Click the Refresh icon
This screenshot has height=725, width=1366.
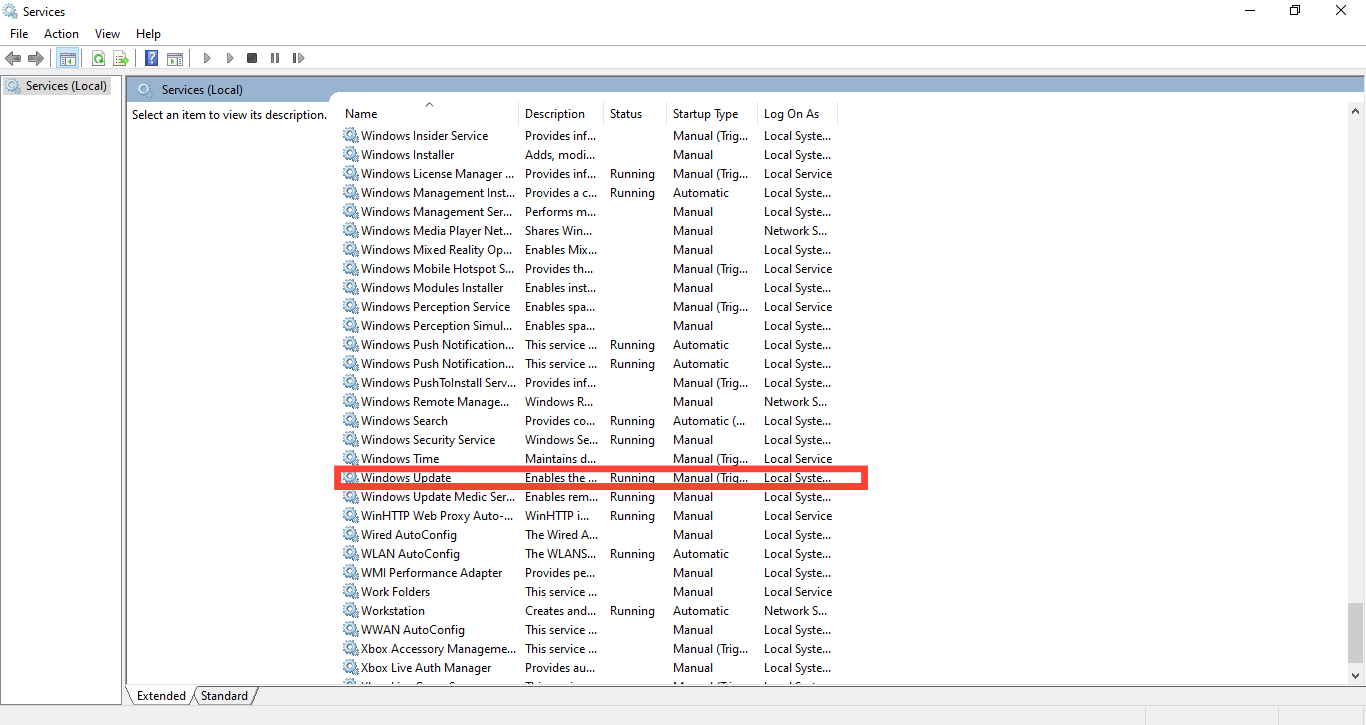98,57
